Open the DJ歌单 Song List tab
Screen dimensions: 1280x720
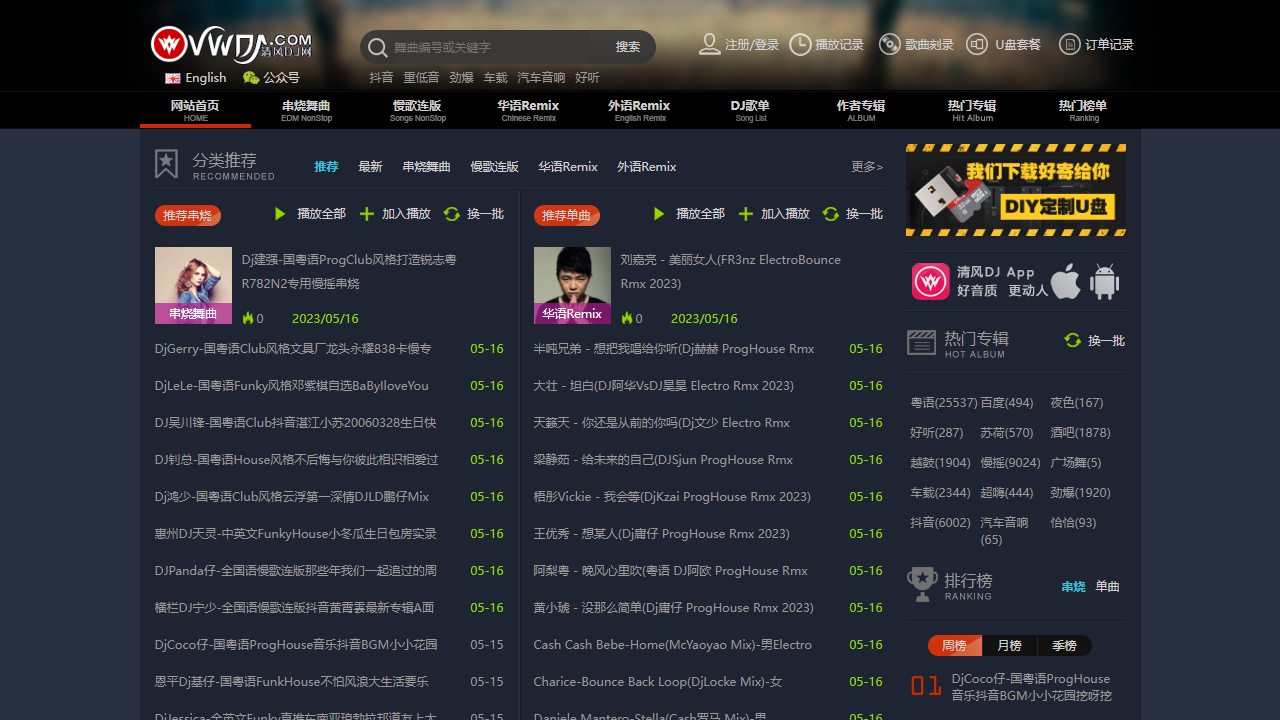click(750, 110)
